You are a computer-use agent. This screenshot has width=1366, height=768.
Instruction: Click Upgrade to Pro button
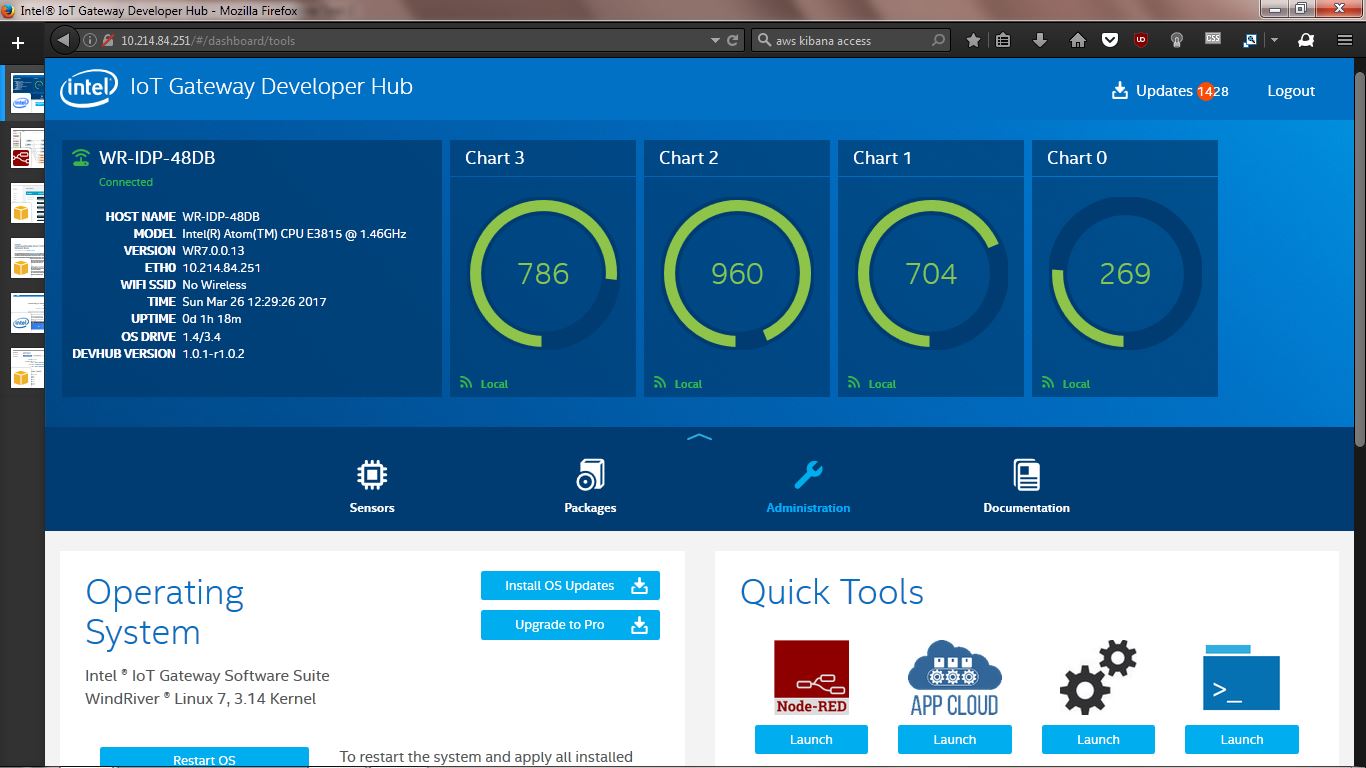pyautogui.click(x=570, y=625)
